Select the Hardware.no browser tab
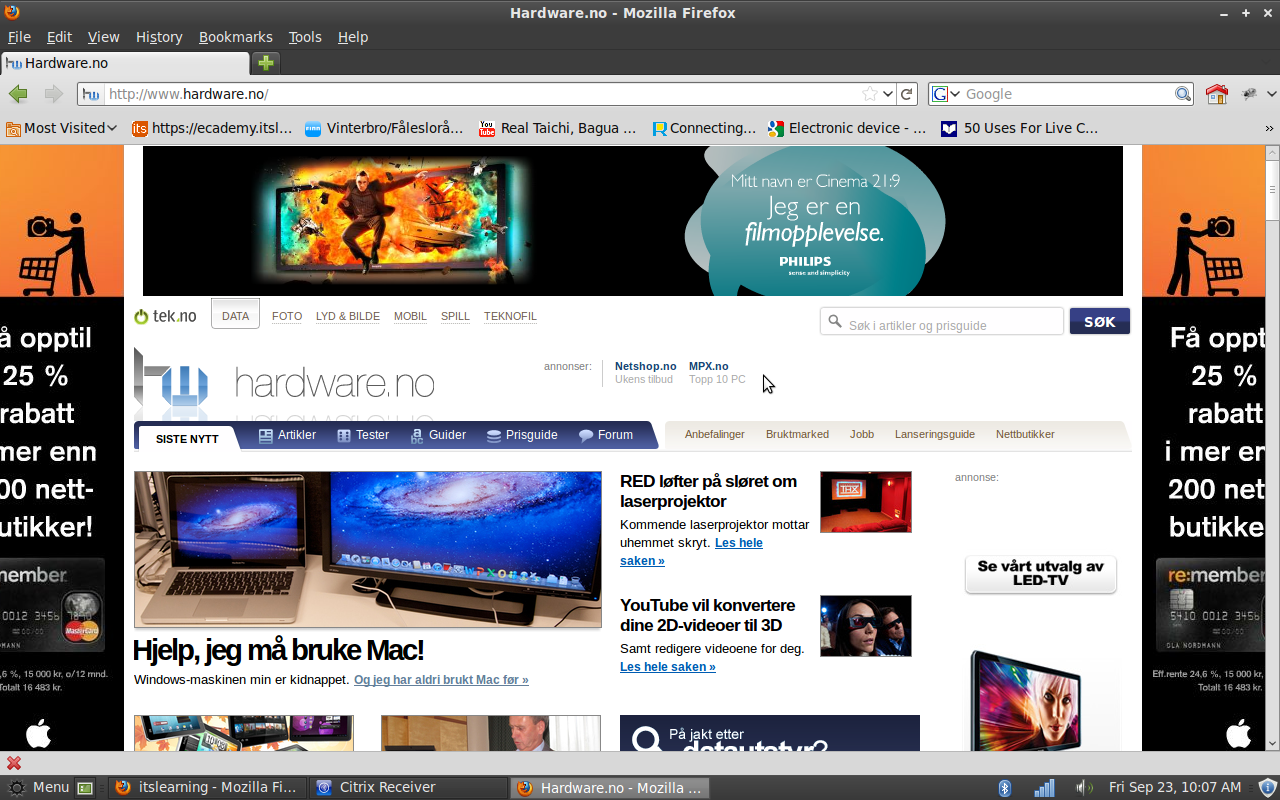The image size is (1280, 800). click(x=125, y=63)
